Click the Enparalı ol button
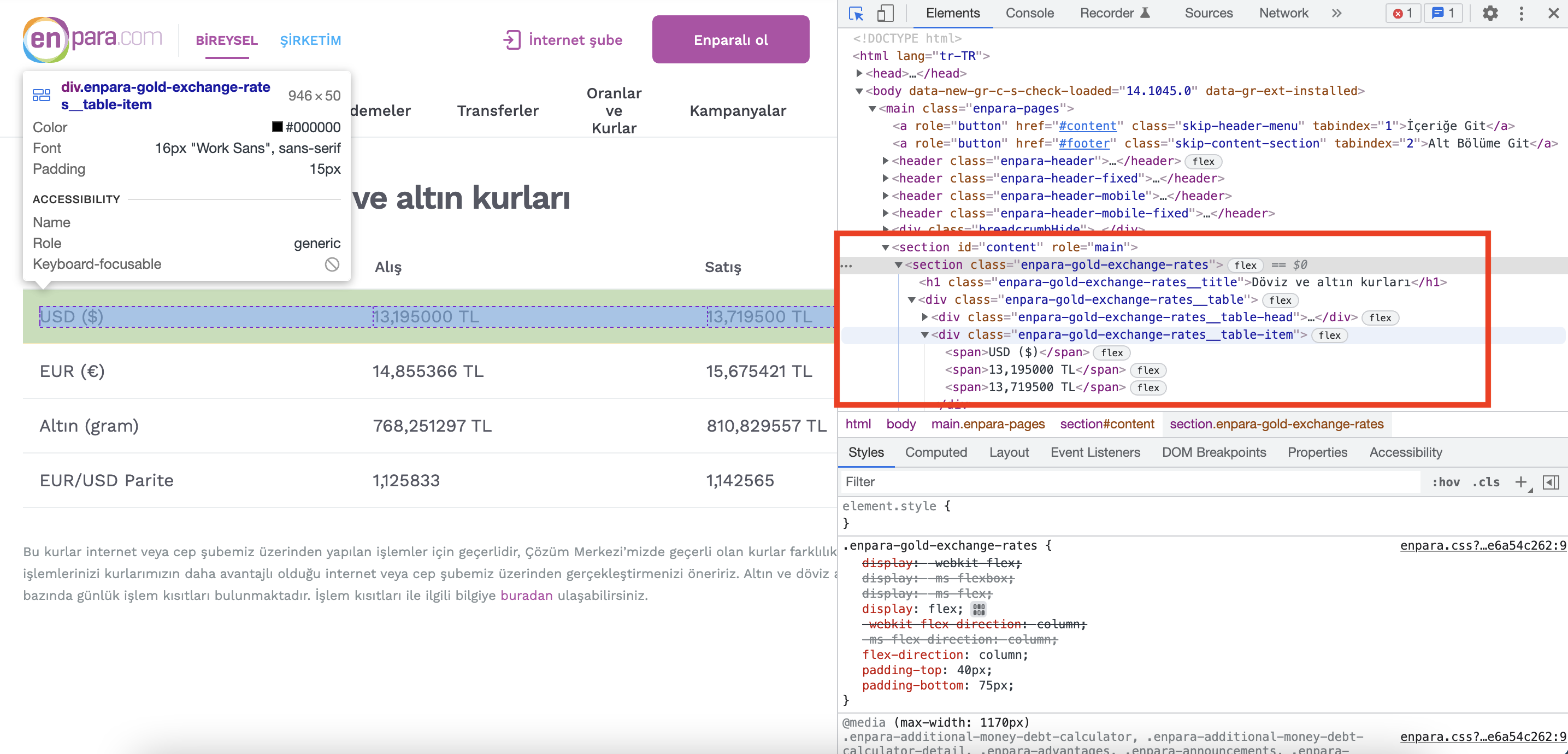The width and height of the screenshot is (1568, 754). pyautogui.click(x=730, y=39)
